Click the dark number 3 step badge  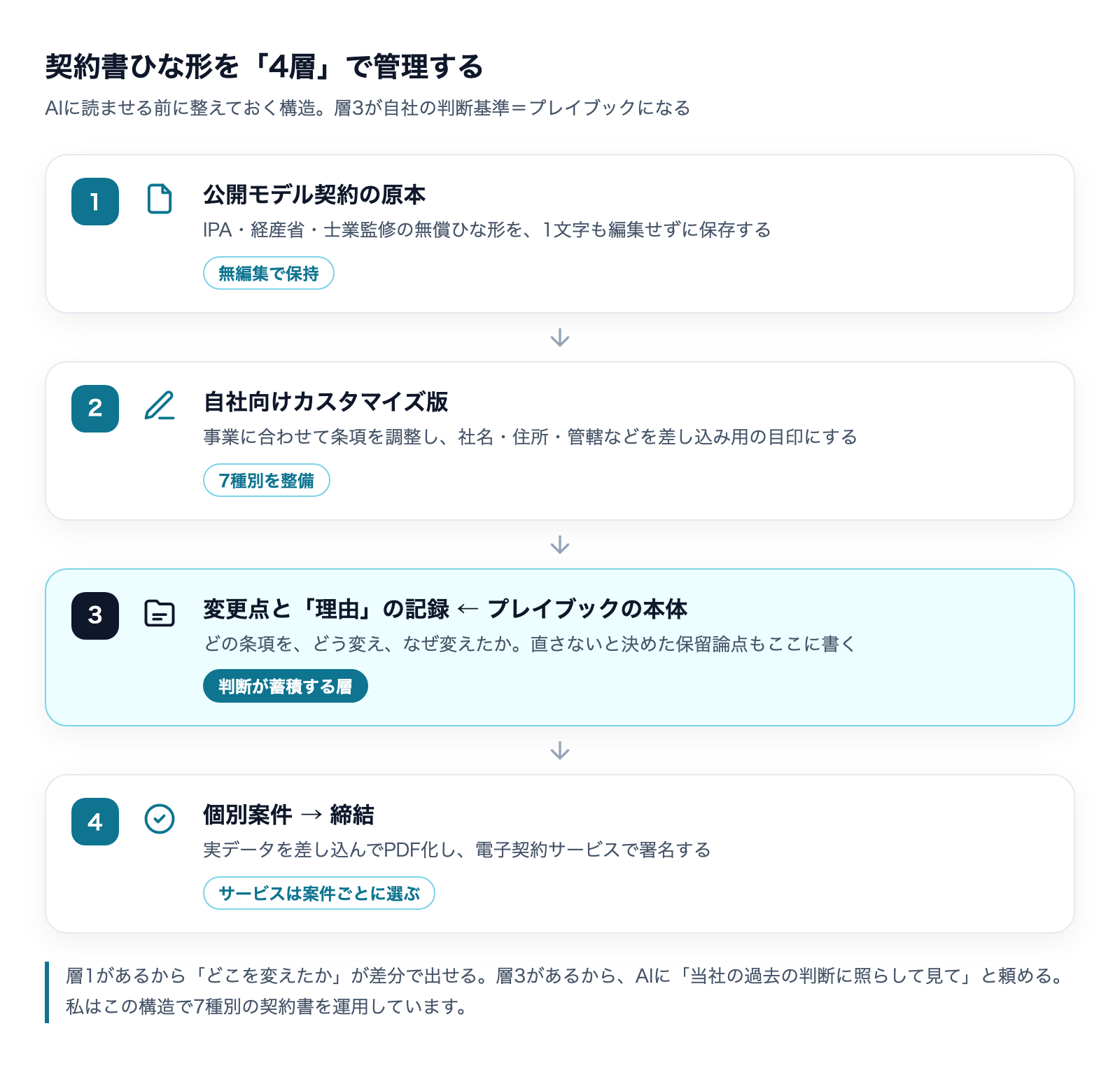point(95,616)
